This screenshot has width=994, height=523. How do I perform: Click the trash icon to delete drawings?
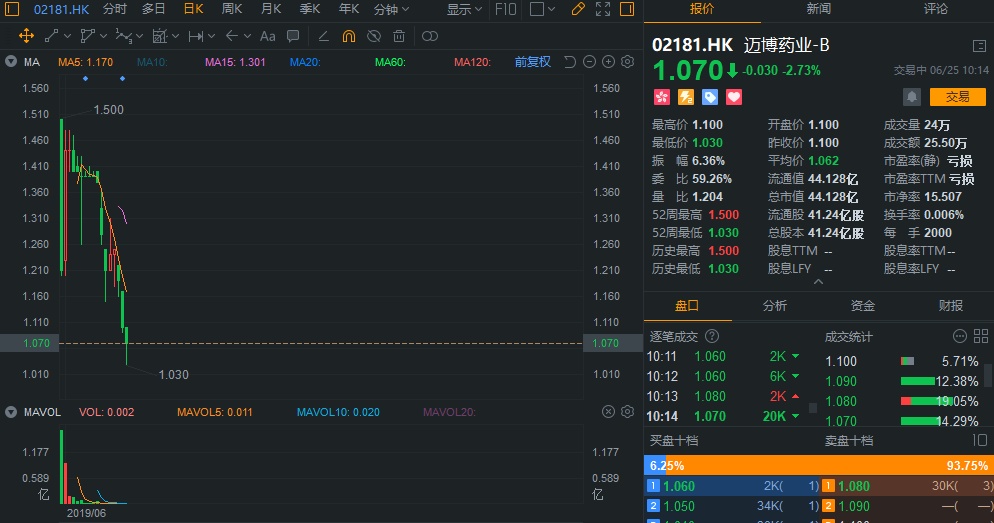click(x=399, y=36)
